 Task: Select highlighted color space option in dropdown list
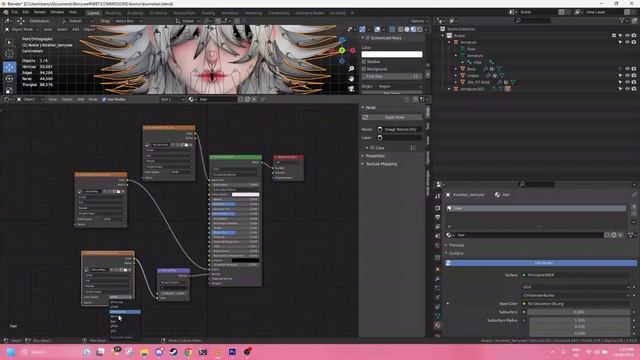[x=125, y=312]
